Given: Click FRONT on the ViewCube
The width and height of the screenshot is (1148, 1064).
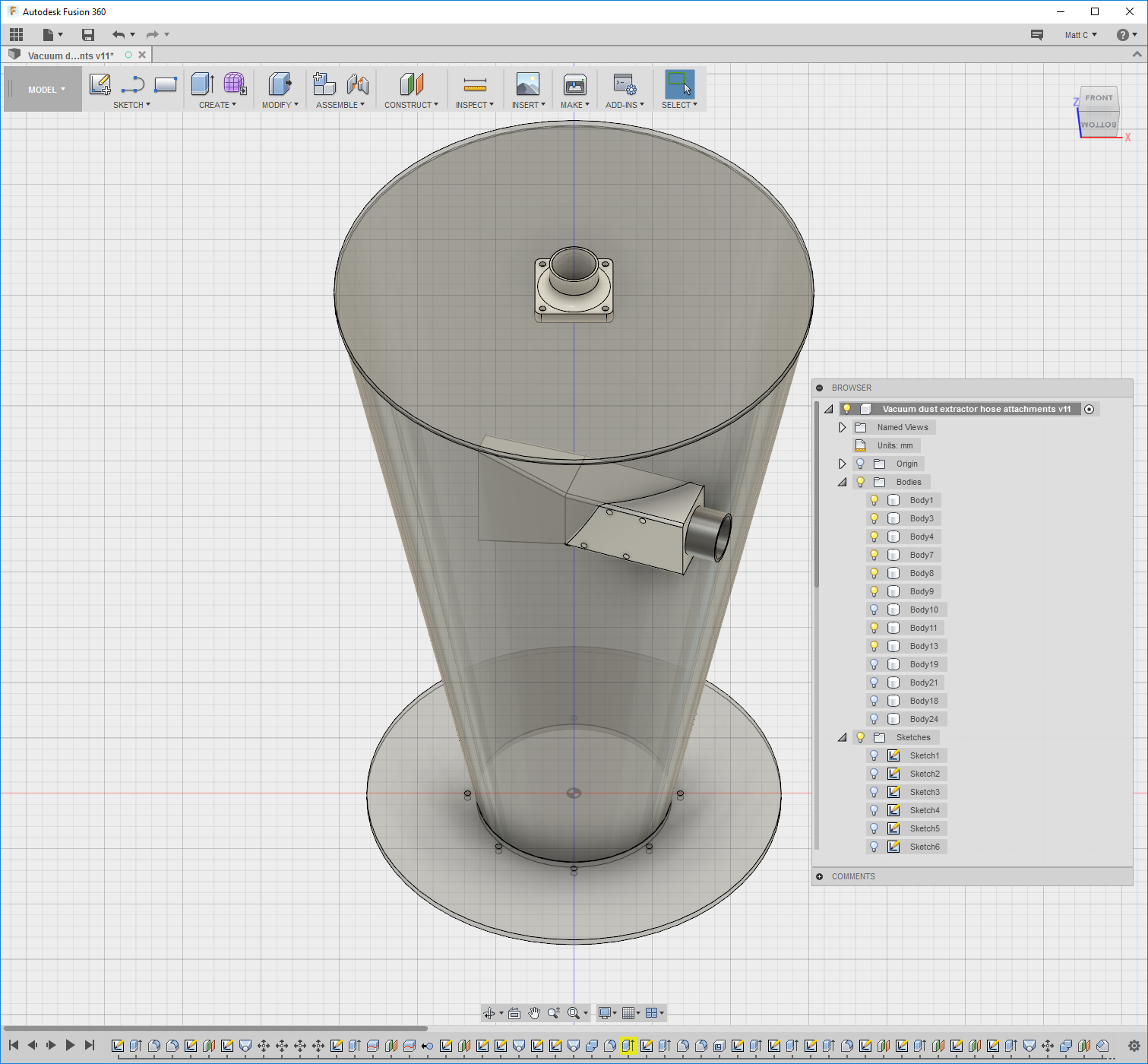Looking at the screenshot, I should coord(1099,97).
